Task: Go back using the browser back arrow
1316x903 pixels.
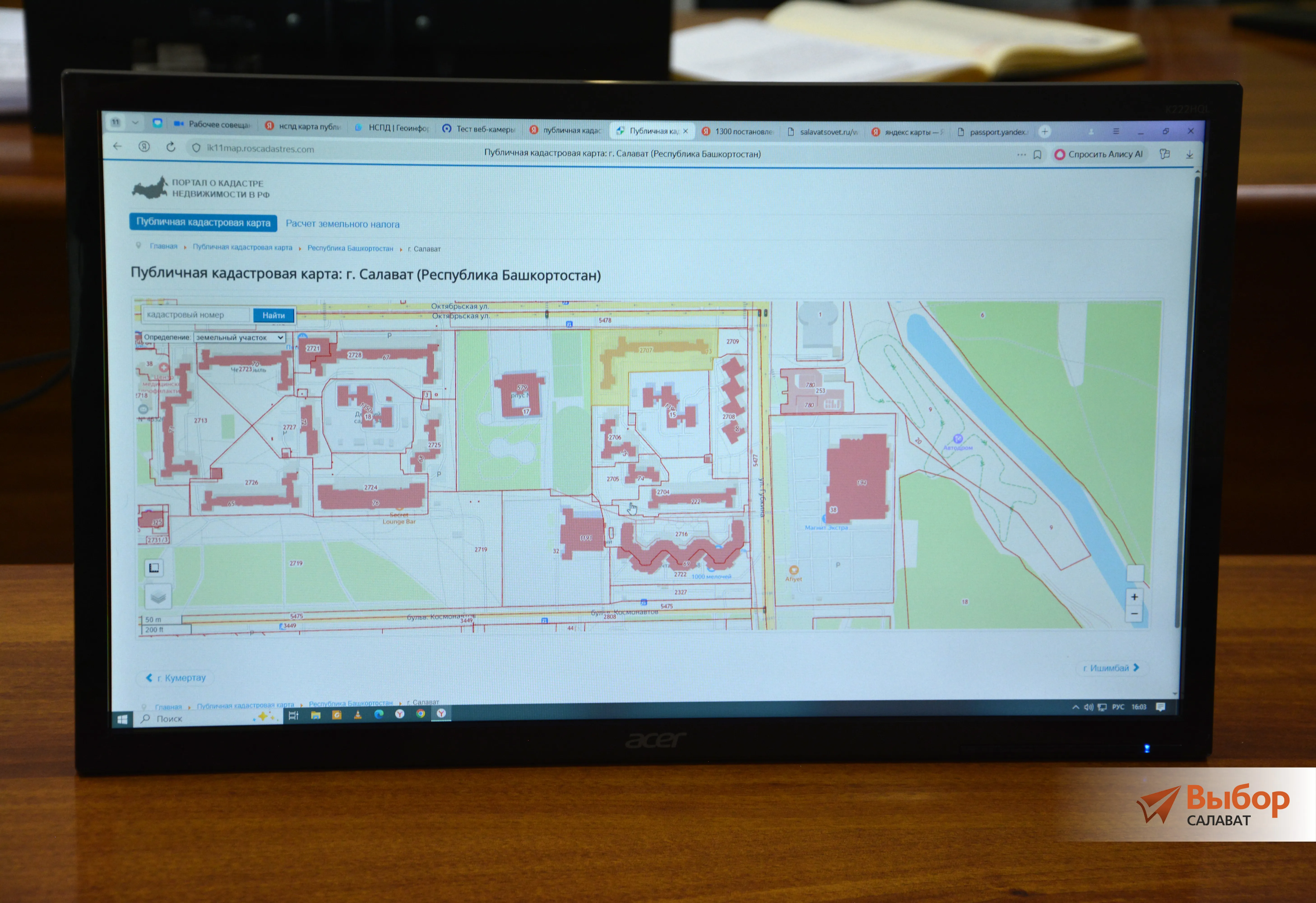Action: tap(117, 146)
